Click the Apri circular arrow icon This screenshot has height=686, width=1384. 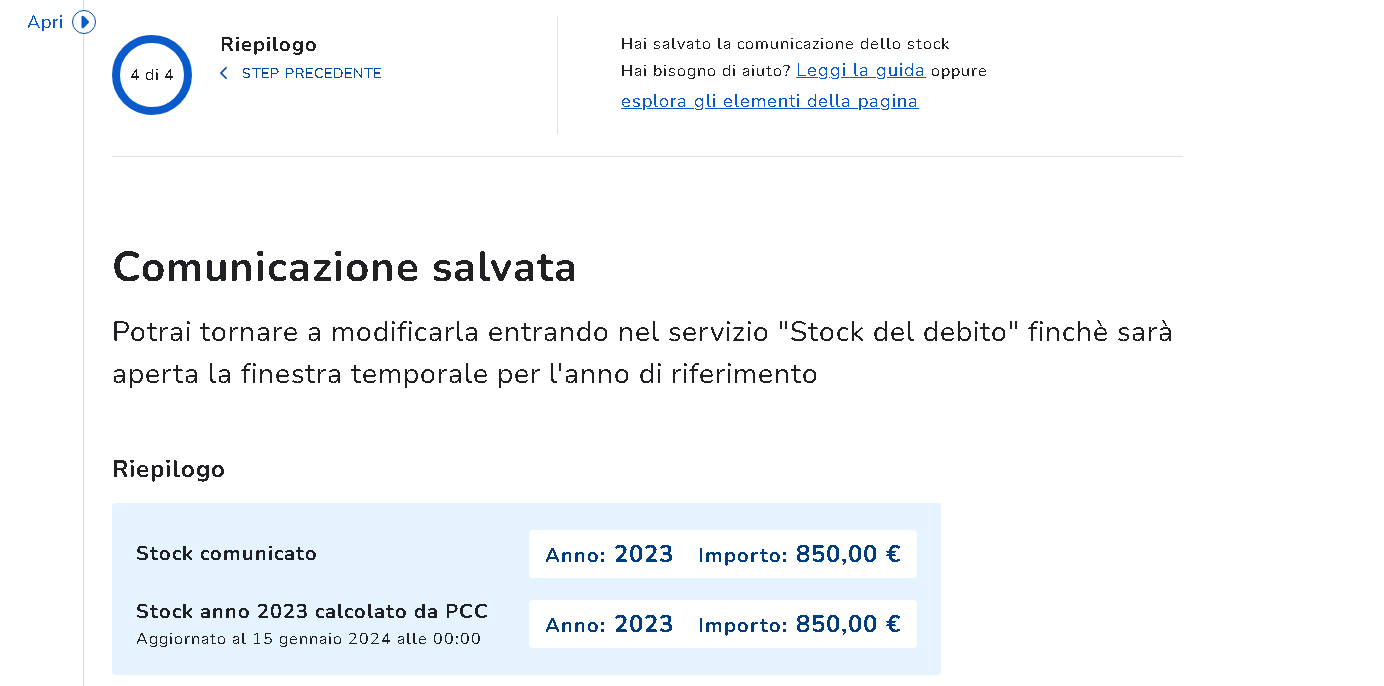(84, 21)
